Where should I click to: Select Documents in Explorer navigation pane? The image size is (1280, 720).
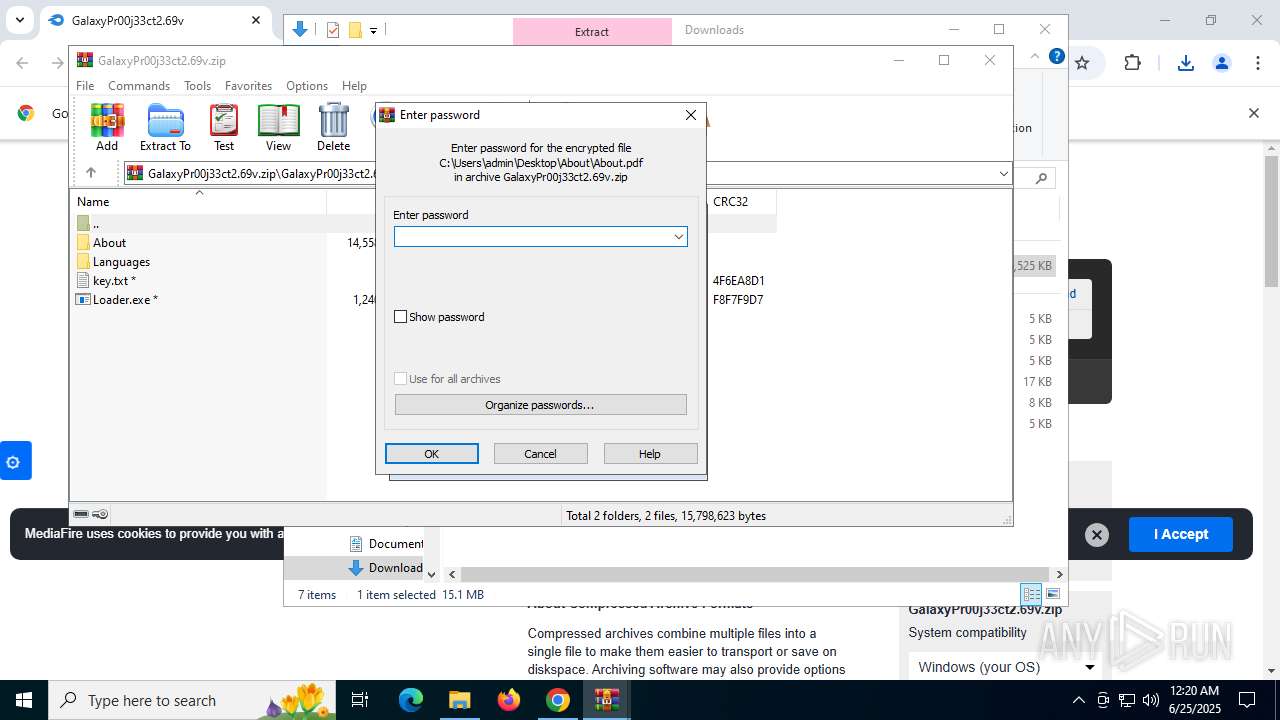386,544
